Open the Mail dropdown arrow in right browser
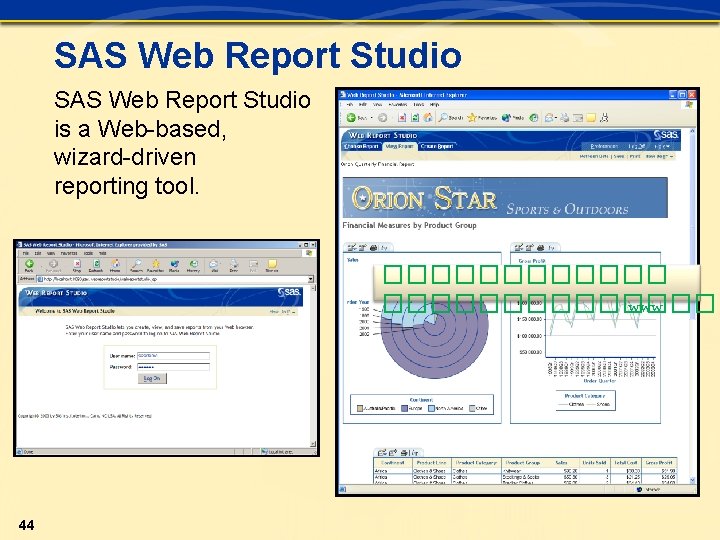720x540 pixels. pyautogui.click(x=556, y=118)
